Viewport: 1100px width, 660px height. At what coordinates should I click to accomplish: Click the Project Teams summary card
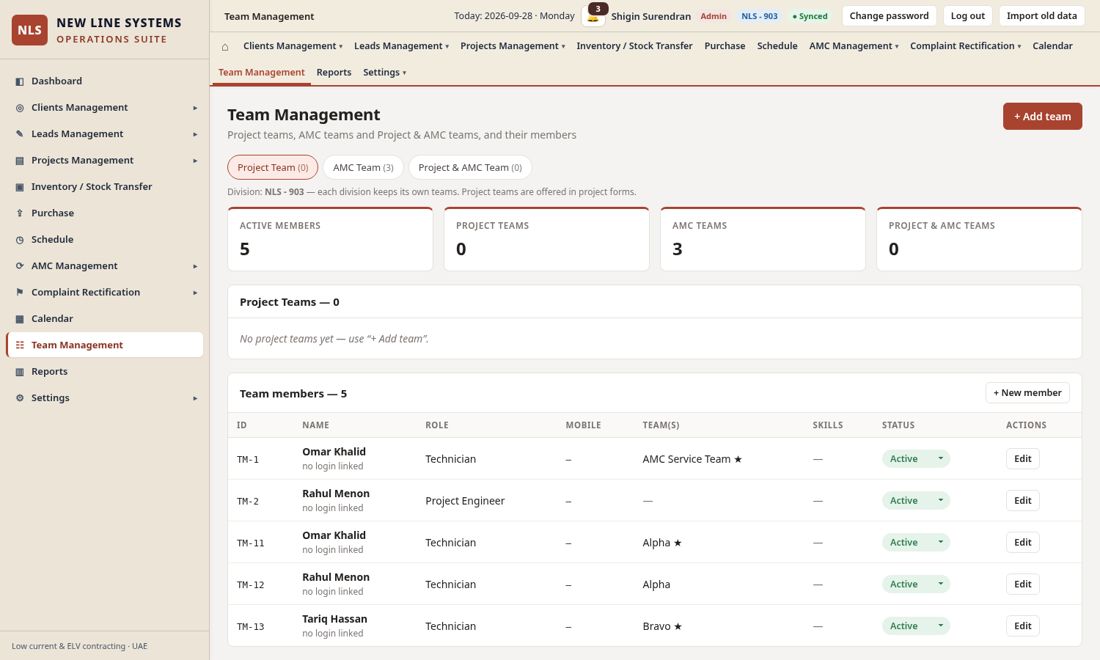[546, 239]
